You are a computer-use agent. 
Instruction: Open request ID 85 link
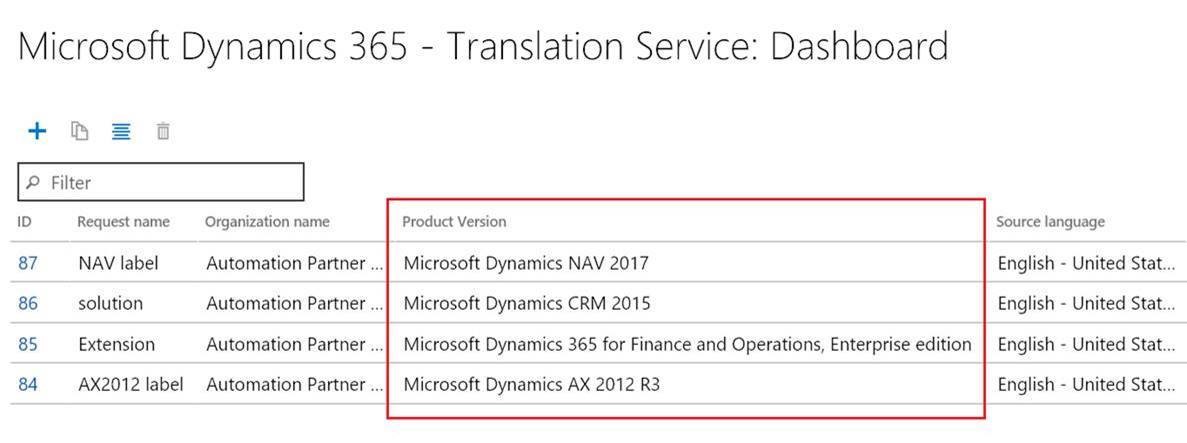pos(28,344)
